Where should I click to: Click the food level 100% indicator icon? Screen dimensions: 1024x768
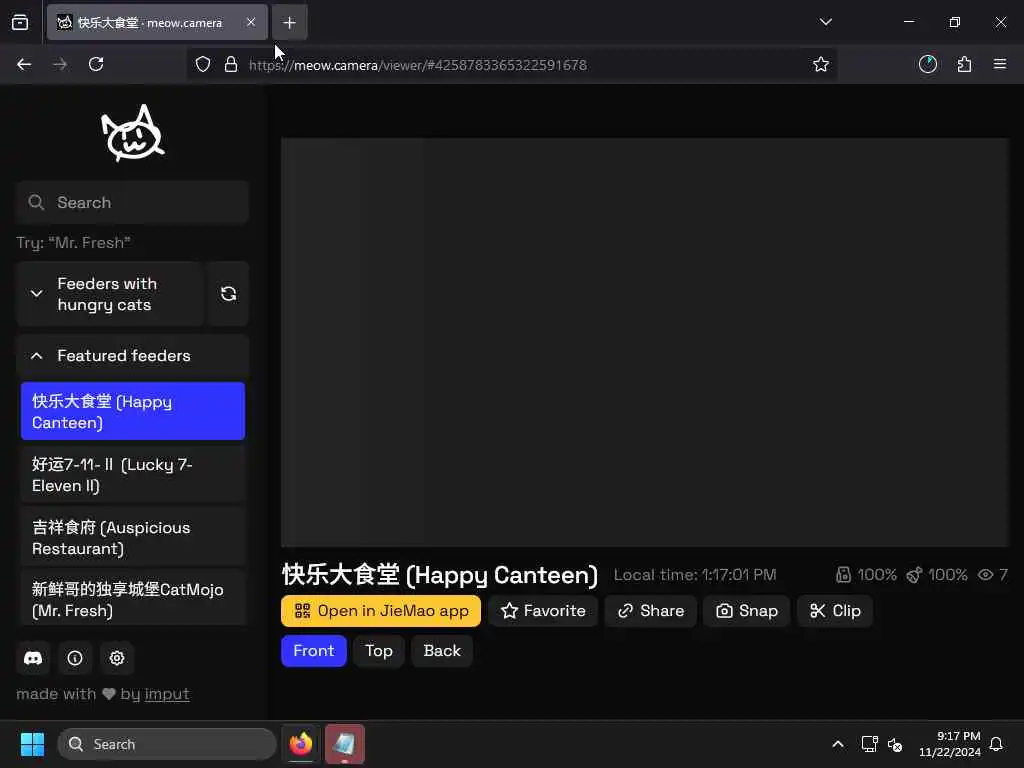point(843,575)
